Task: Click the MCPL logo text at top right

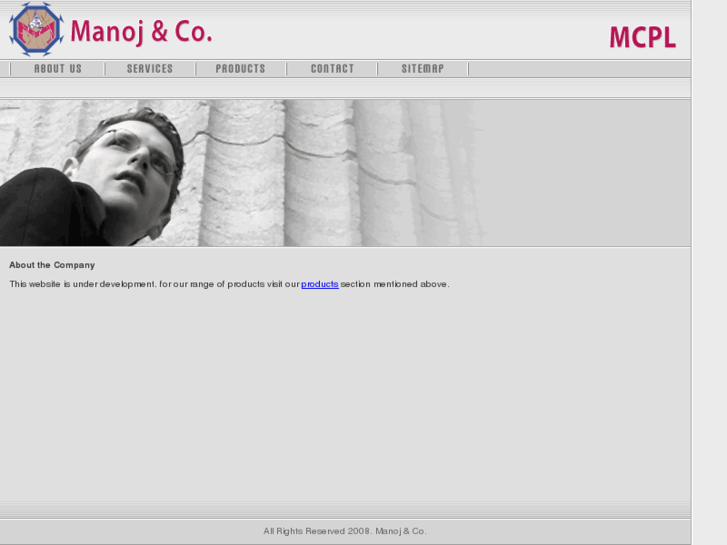Action: [643, 37]
